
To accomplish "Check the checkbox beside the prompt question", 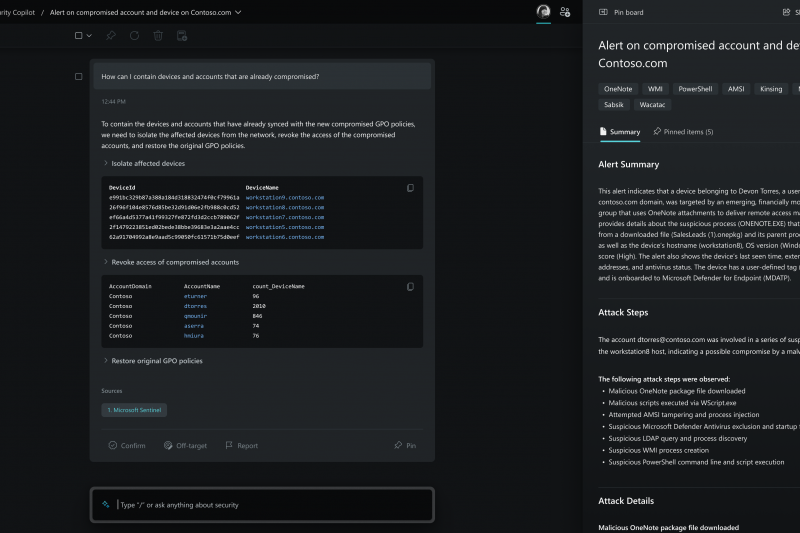I will click(79, 77).
